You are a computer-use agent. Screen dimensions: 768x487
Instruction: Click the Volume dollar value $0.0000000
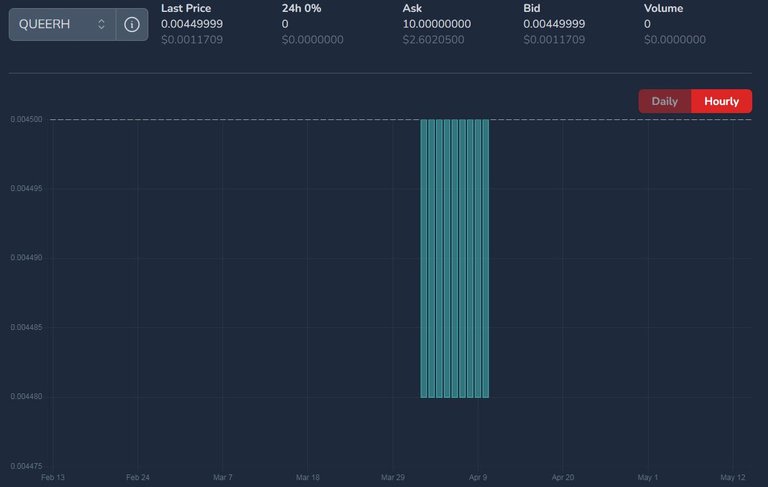pos(675,40)
